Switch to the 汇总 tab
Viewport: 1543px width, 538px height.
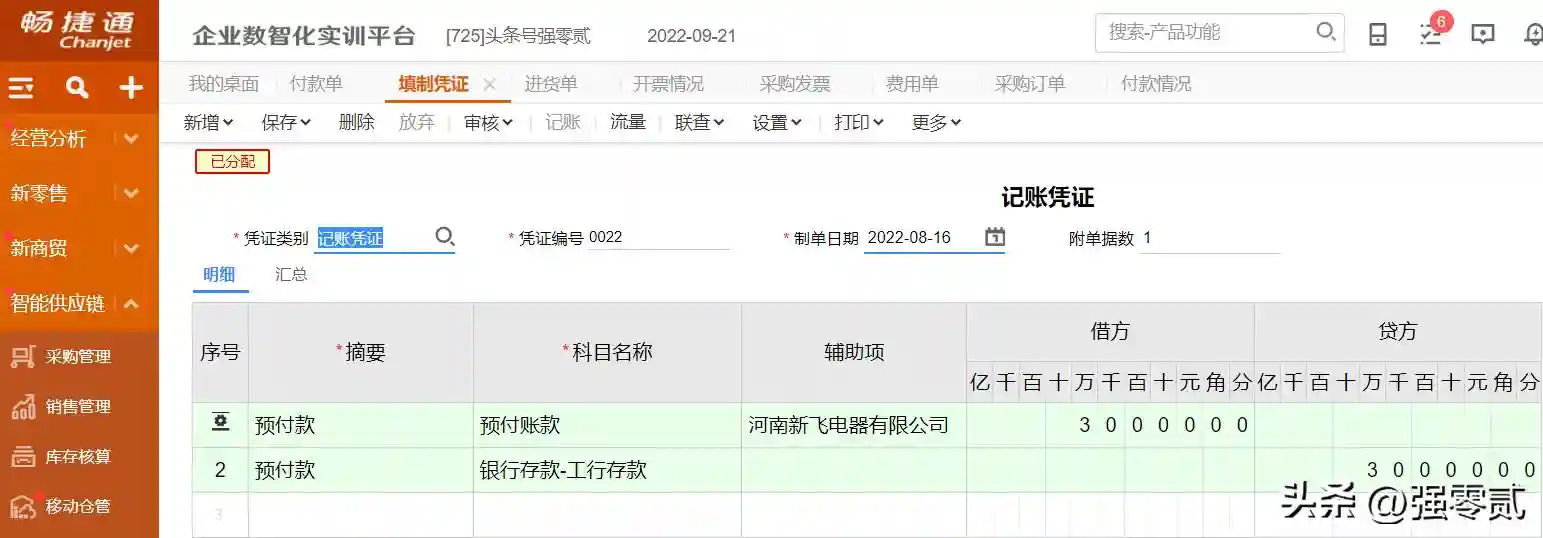point(291,274)
